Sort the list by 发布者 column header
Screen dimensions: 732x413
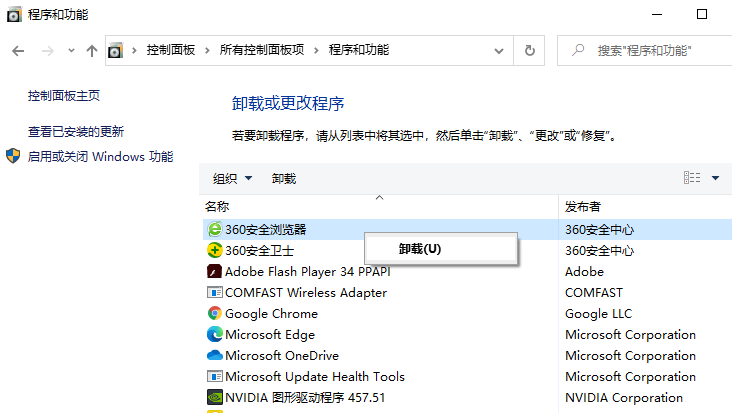pos(583,206)
